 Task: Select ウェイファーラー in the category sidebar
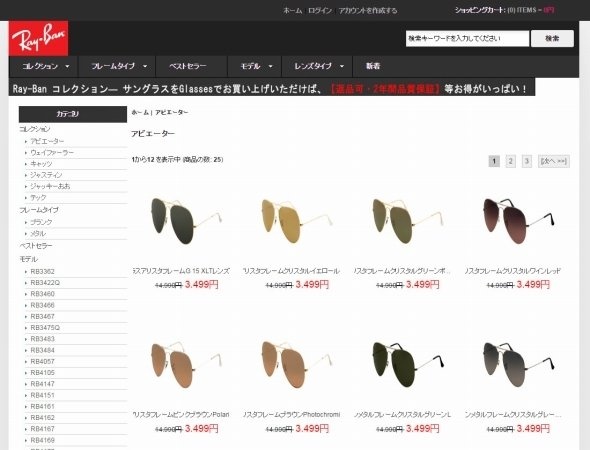52,153
